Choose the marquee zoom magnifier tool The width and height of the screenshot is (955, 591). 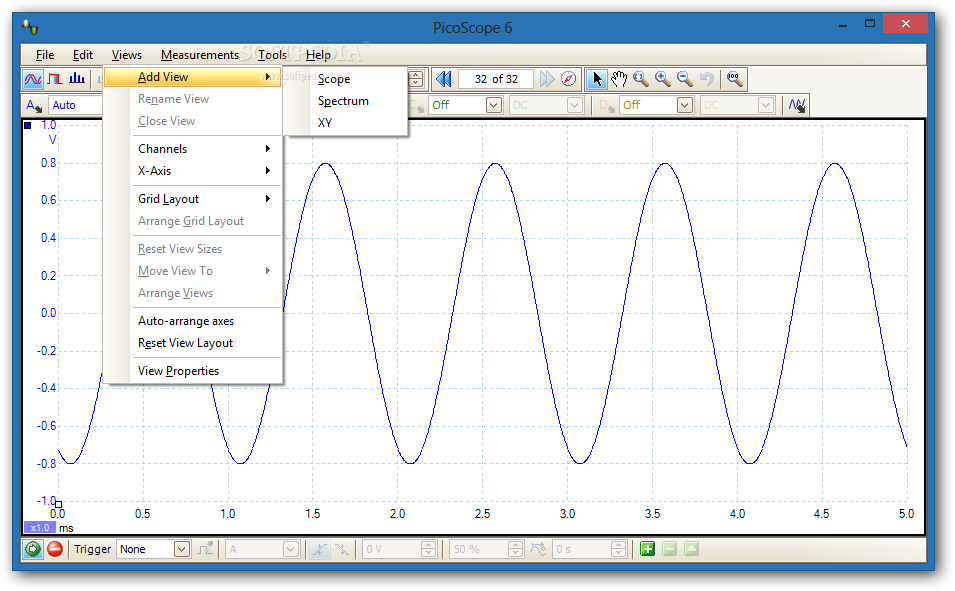pos(641,79)
